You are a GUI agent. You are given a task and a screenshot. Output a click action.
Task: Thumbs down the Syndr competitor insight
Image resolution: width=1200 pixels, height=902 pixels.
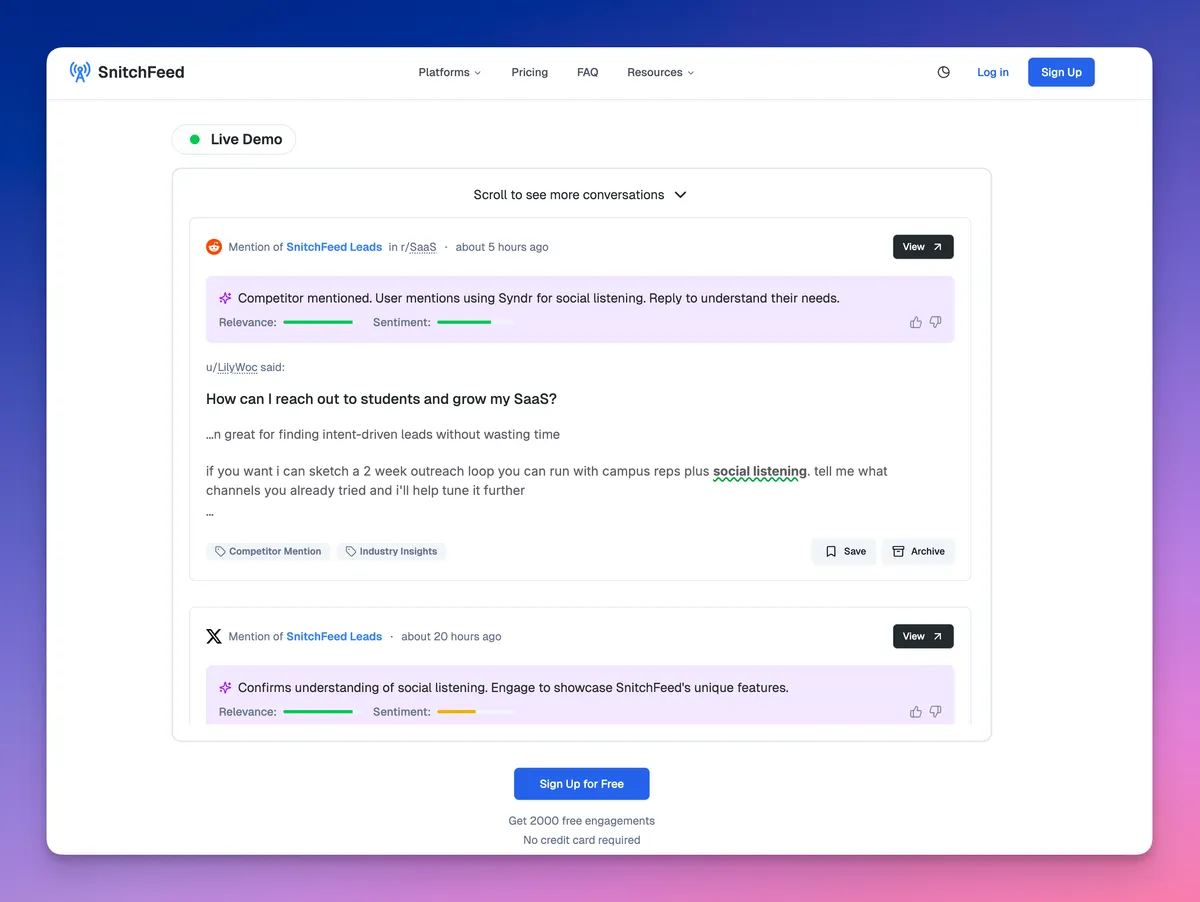coord(936,322)
